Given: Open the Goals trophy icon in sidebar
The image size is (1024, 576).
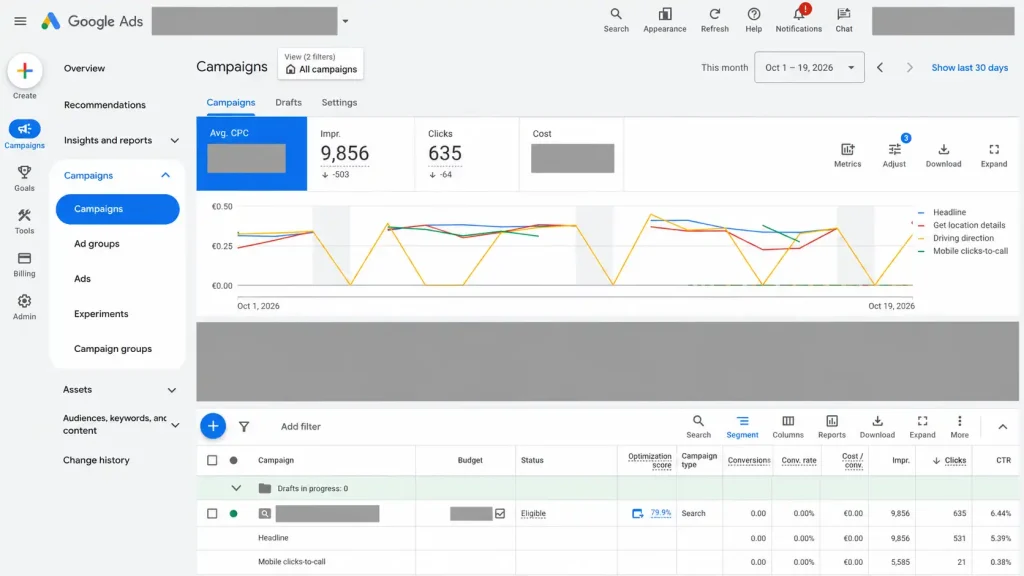Looking at the screenshot, I should [24, 172].
